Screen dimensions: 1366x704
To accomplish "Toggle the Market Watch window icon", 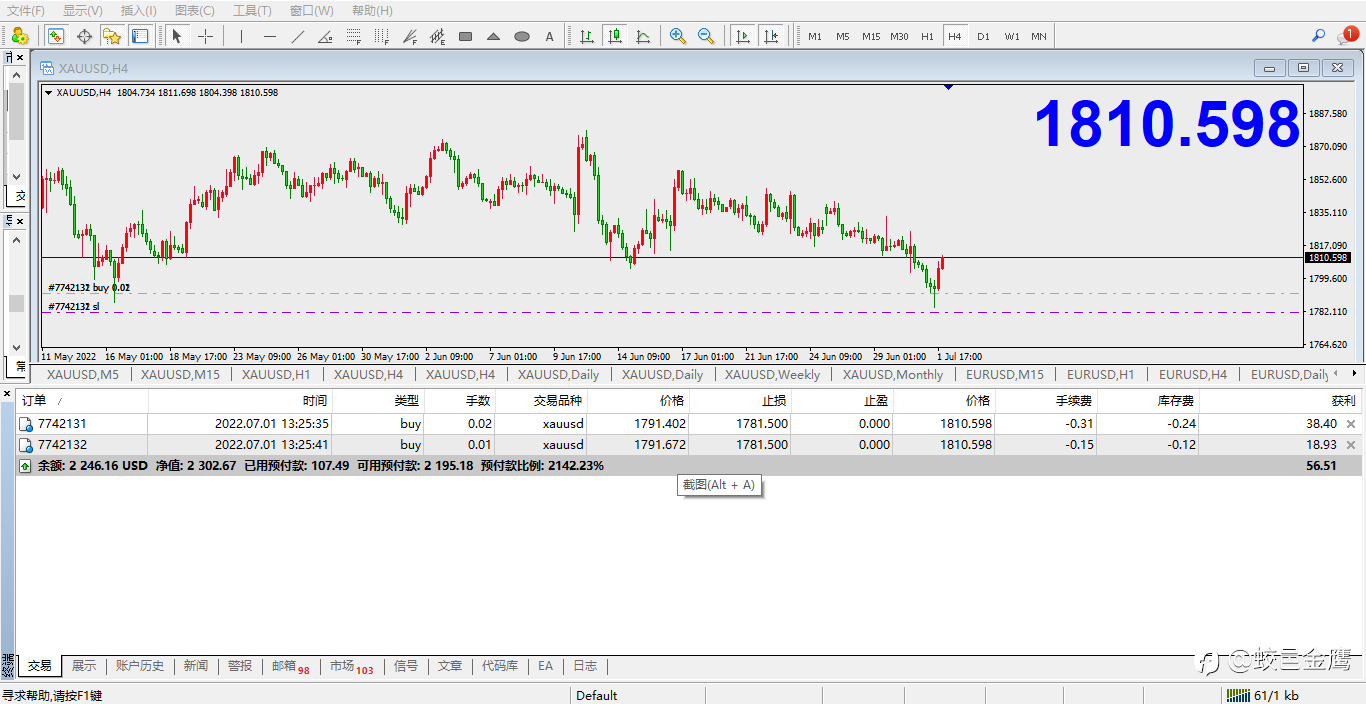I will [55, 36].
